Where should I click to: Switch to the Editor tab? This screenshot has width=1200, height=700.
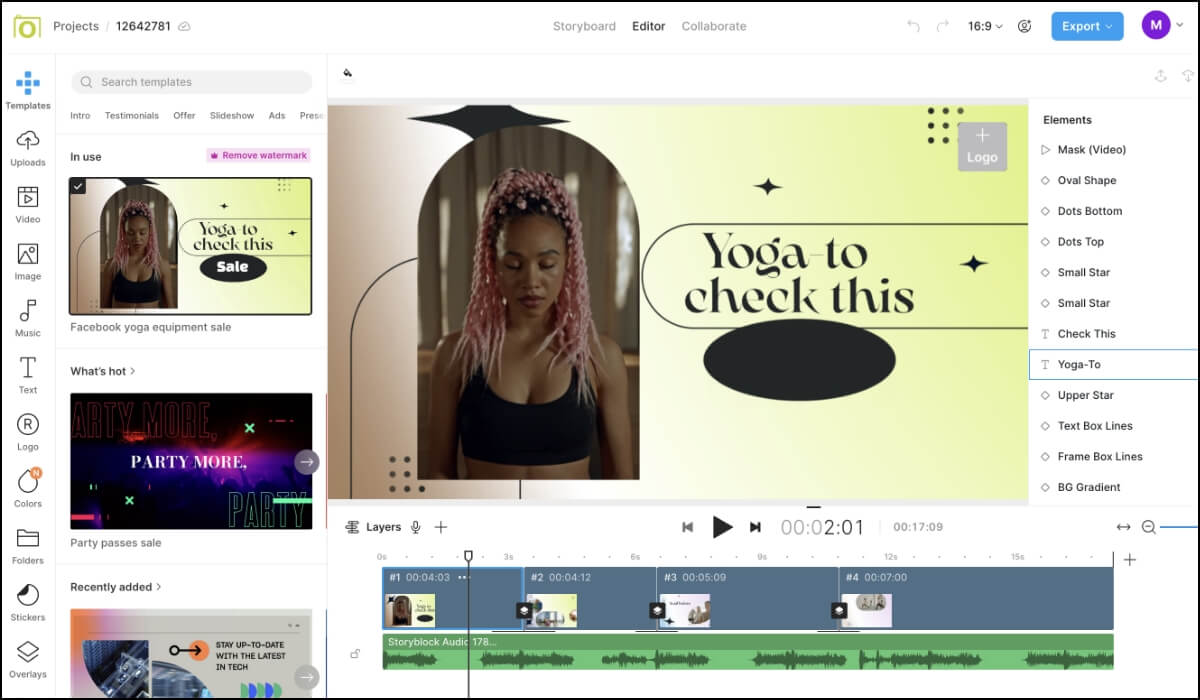[649, 26]
